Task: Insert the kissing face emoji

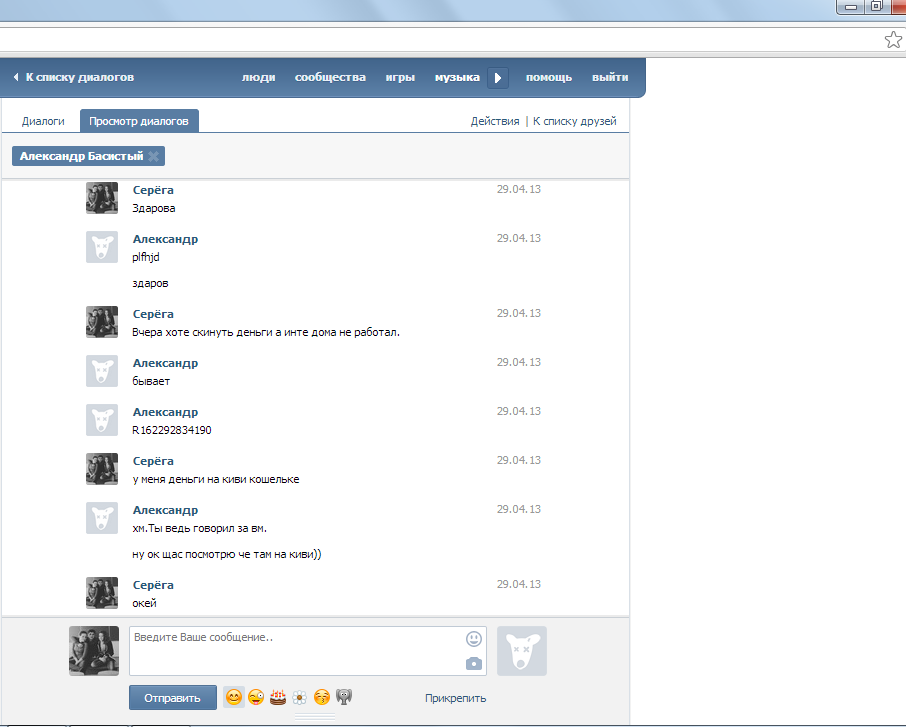Action: [x=322, y=698]
